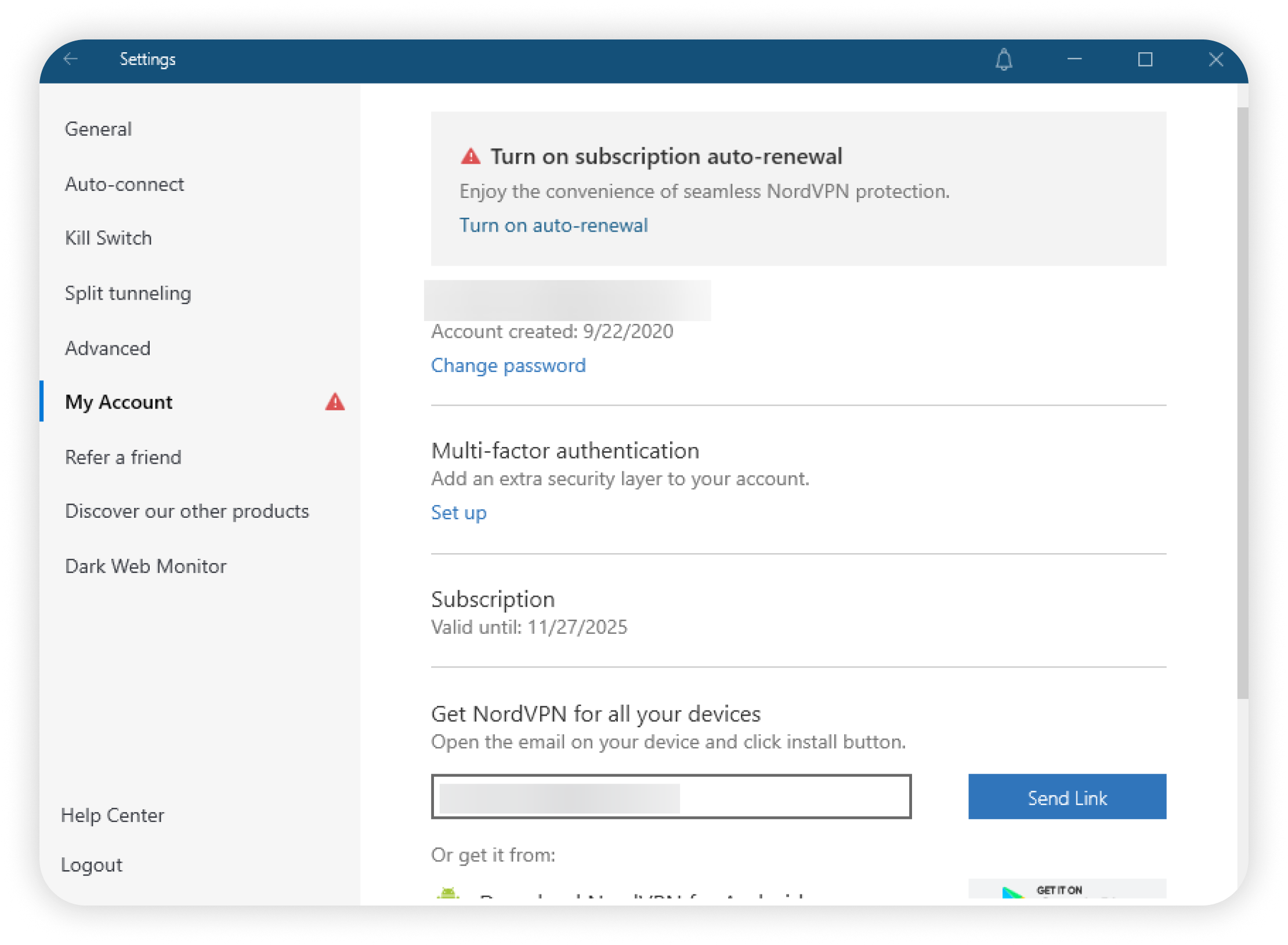
Task: Click Turn on auto-renewal link
Action: (x=553, y=225)
